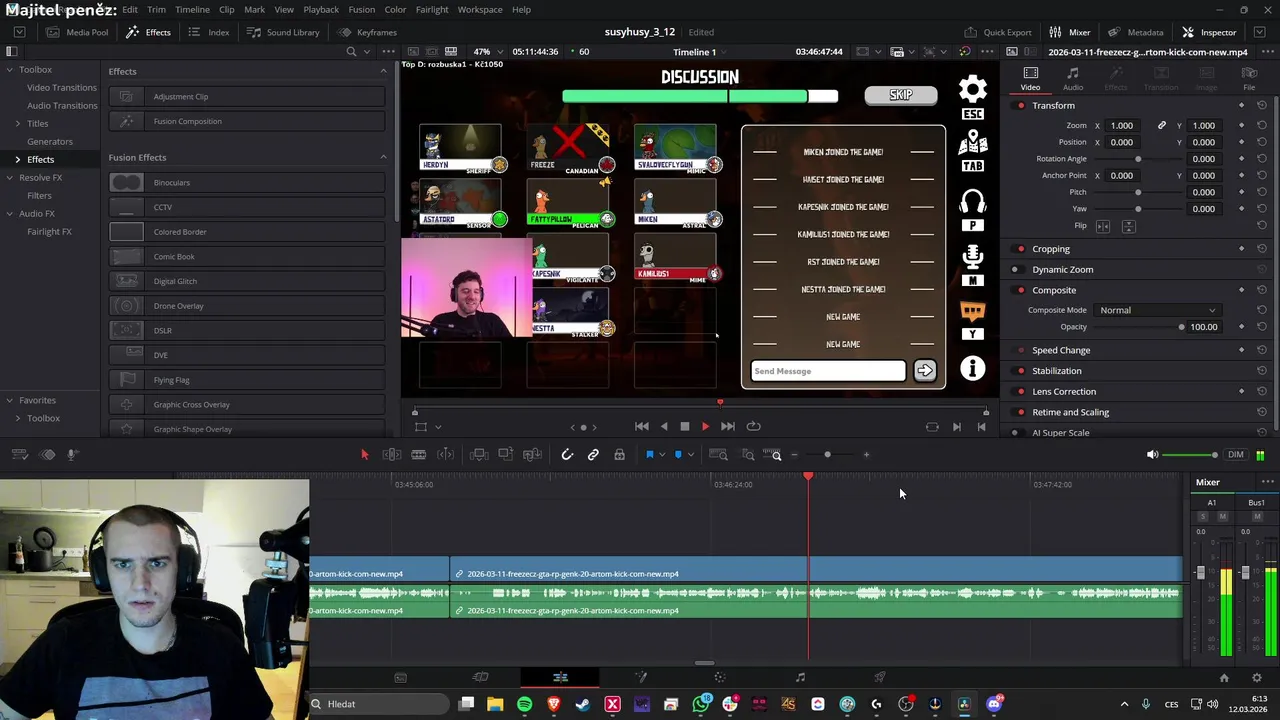Adjust the Opacity slider
The height and width of the screenshot is (720, 1280).
coord(1138,327)
